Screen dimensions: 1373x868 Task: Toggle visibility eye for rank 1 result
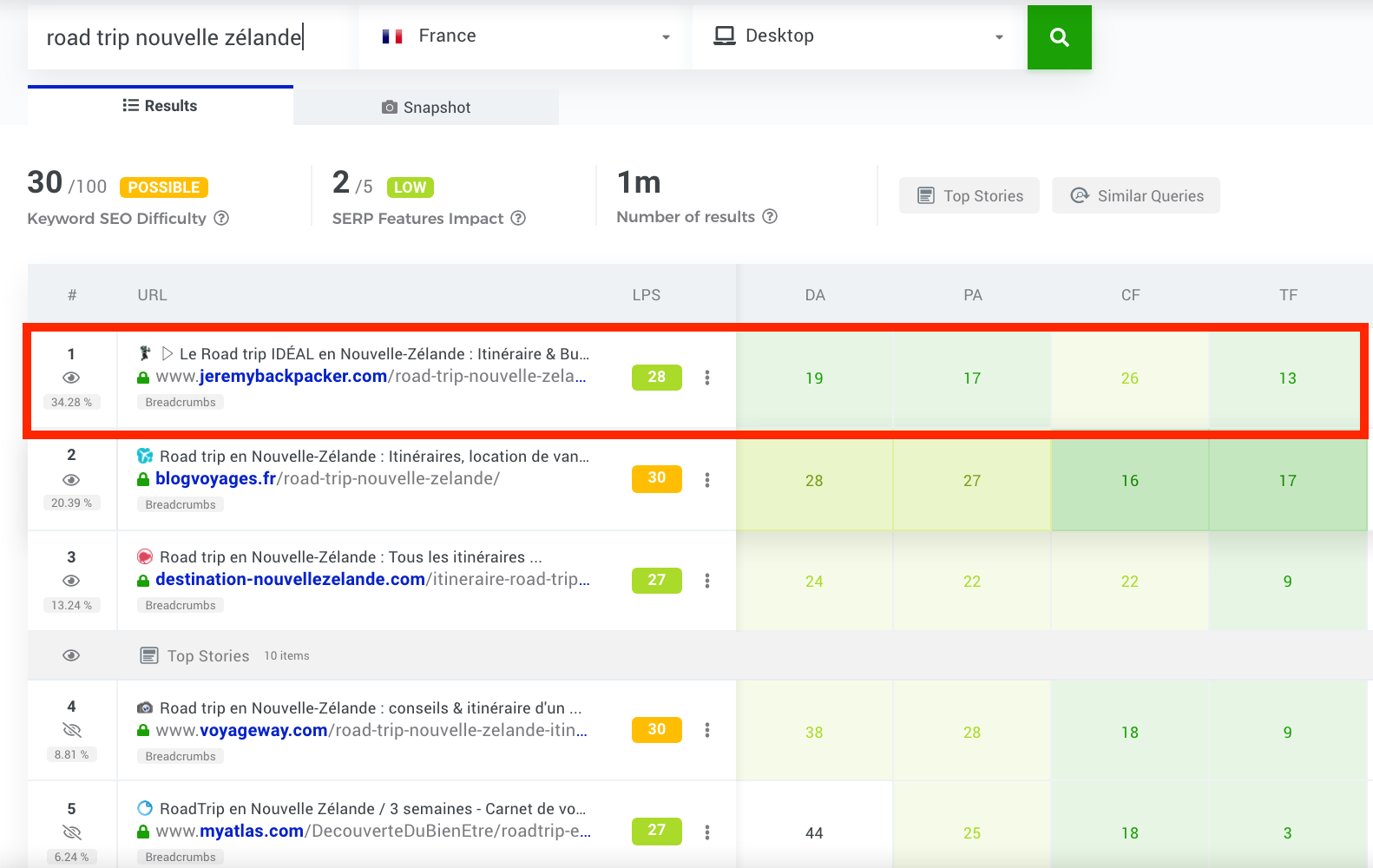[x=71, y=378]
